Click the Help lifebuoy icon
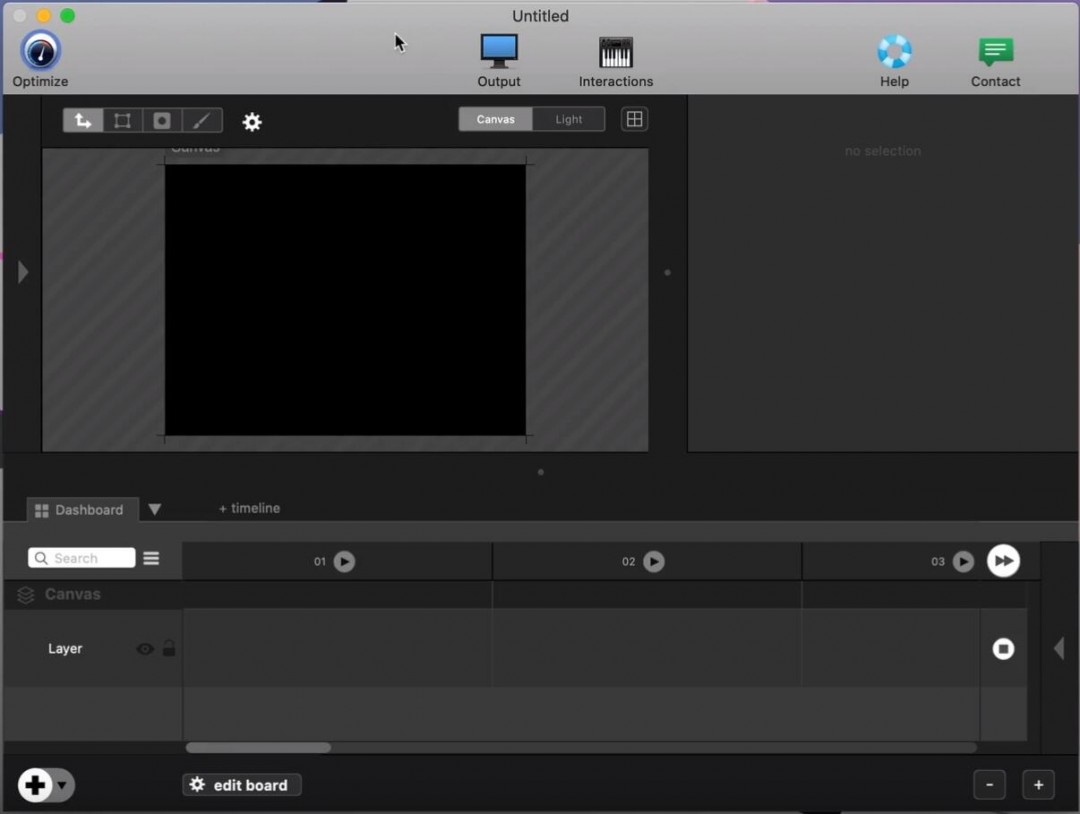Screen dimensions: 1080x814 (894, 52)
